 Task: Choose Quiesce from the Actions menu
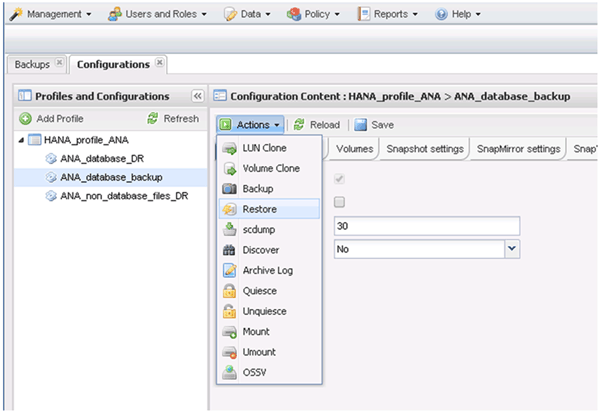(269, 291)
